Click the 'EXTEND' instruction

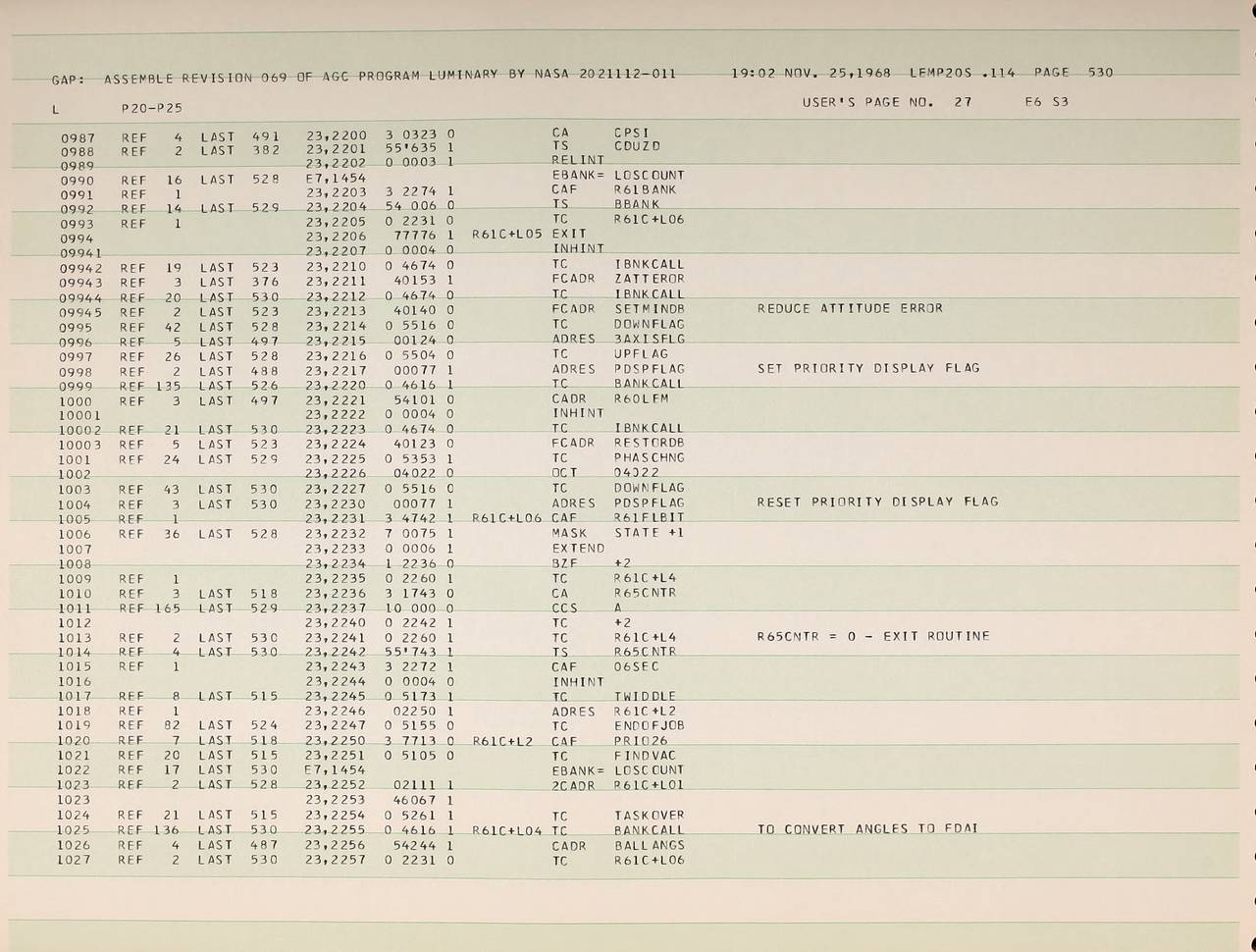click(x=578, y=548)
